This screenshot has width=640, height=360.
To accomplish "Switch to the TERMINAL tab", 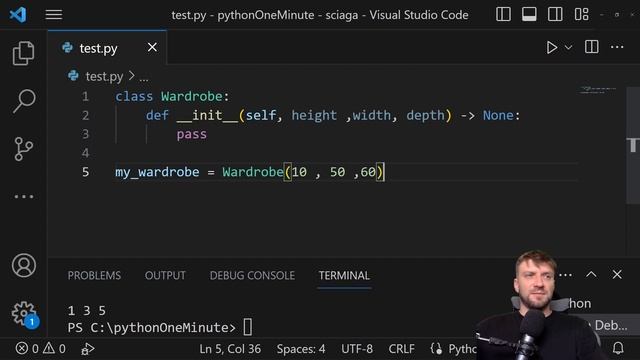I will [344, 276].
